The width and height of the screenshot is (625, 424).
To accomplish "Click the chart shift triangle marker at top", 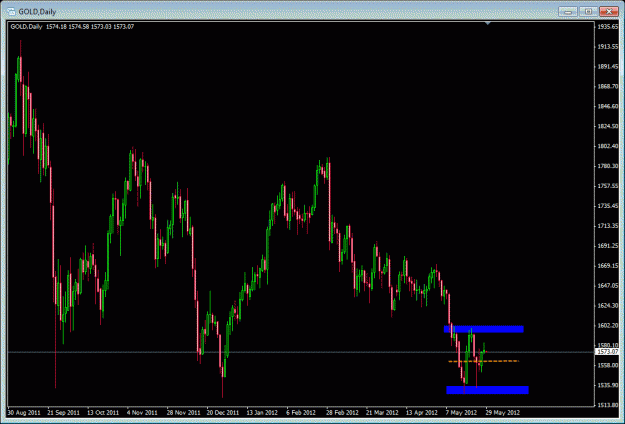I will [487, 24].
